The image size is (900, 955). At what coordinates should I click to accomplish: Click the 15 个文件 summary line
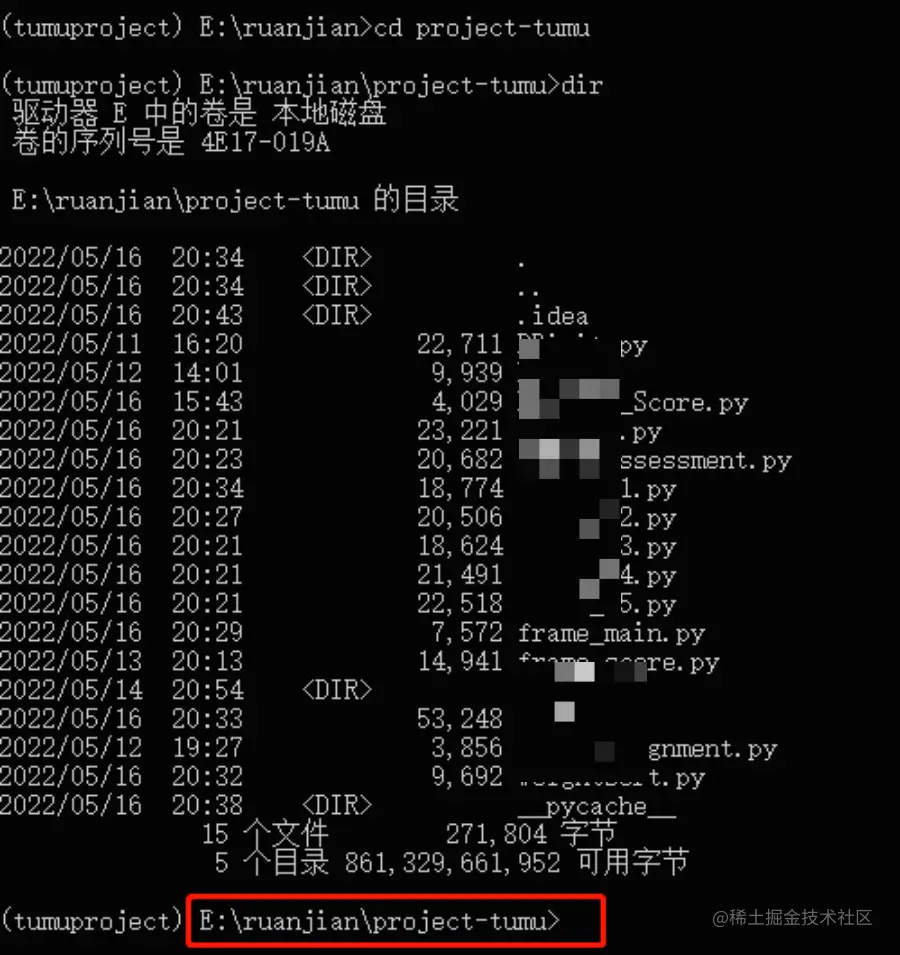[265, 834]
